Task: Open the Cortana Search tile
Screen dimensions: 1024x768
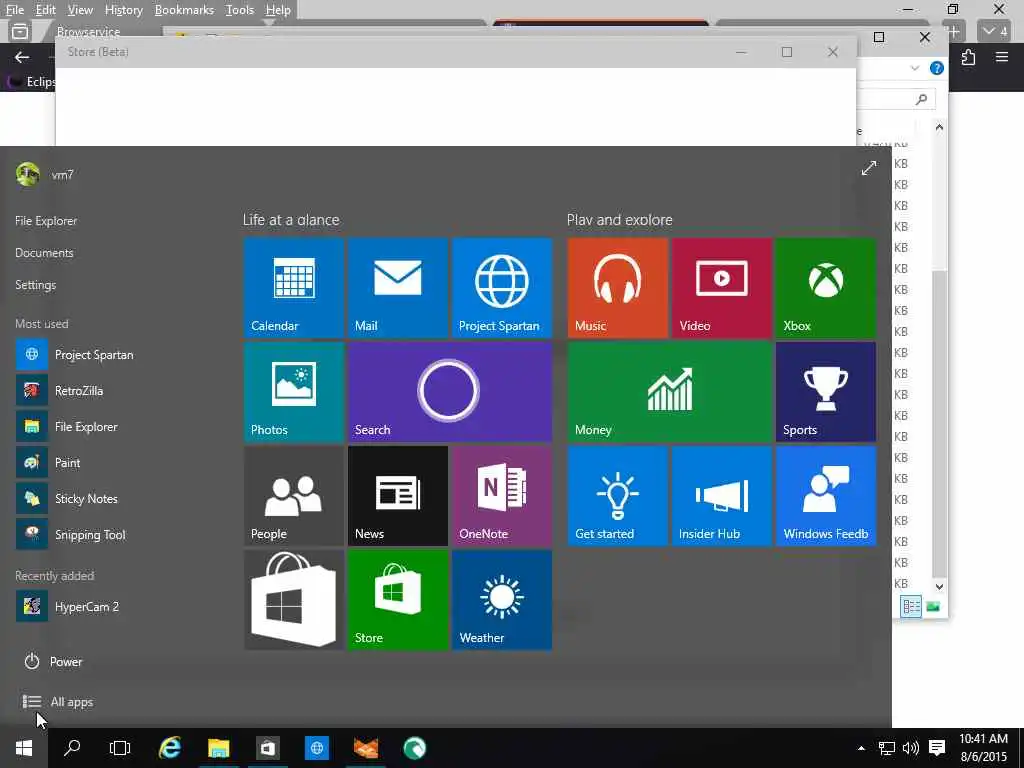Action: tap(450, 392)
